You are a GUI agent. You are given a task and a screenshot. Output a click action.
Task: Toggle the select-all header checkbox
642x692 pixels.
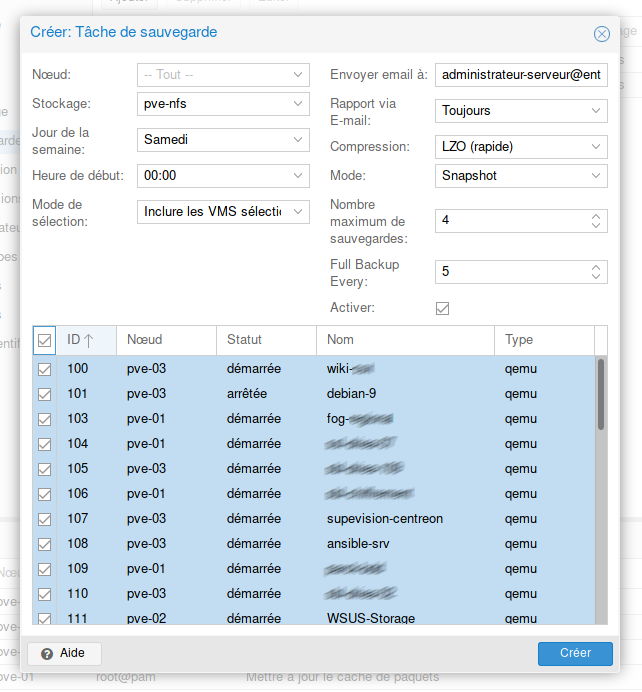(44, 340)
